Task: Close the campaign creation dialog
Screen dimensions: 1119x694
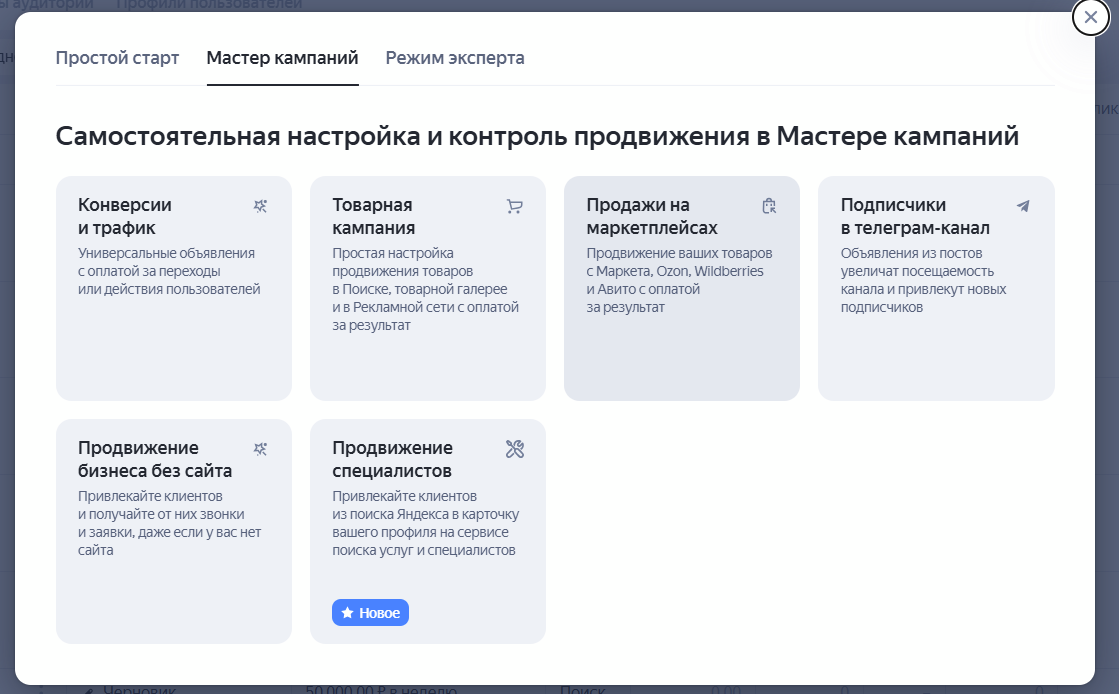Action: coord(1090,17)
